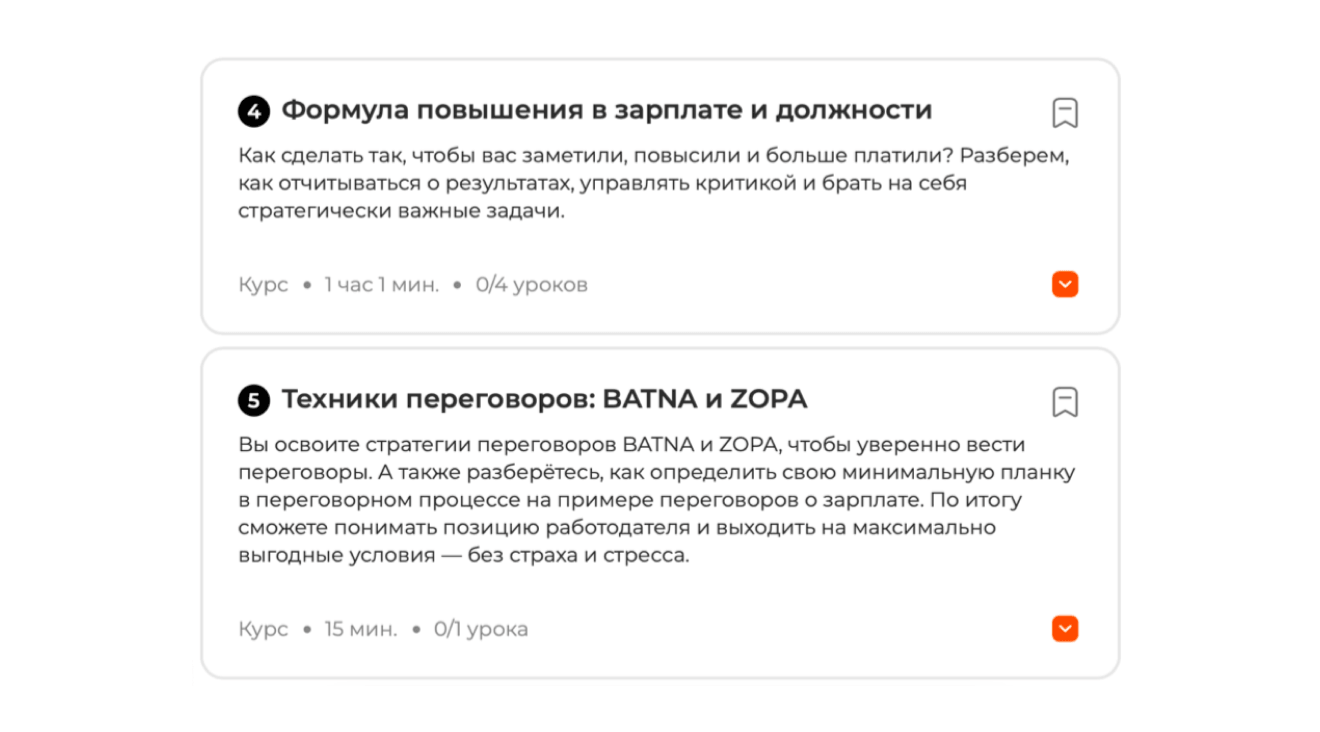The height and width of the screenshot is (732, 1320).
Task: Bookmark the "Техники переговоров" course
Action: 1065,402
